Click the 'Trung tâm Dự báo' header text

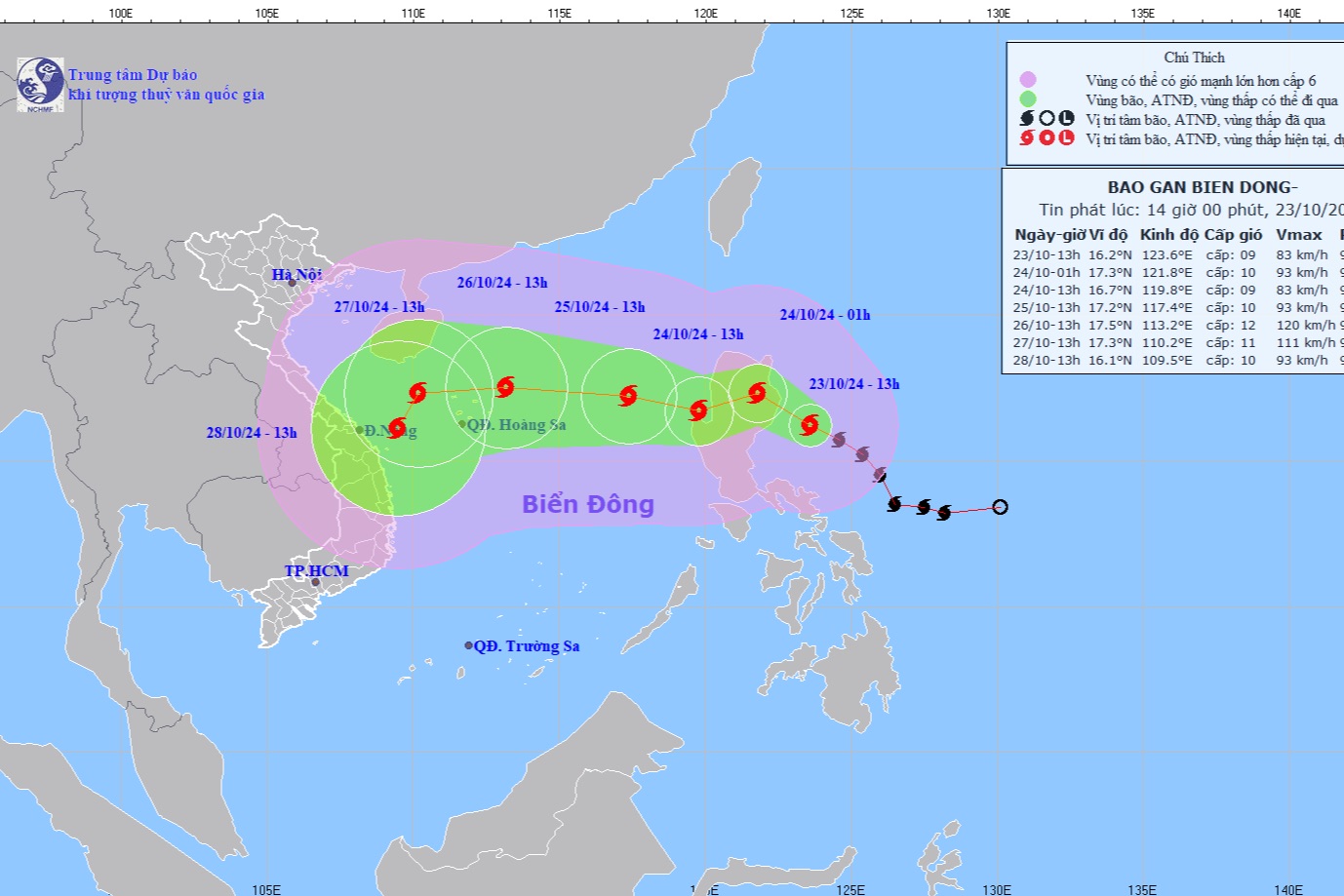coord(133,75)
